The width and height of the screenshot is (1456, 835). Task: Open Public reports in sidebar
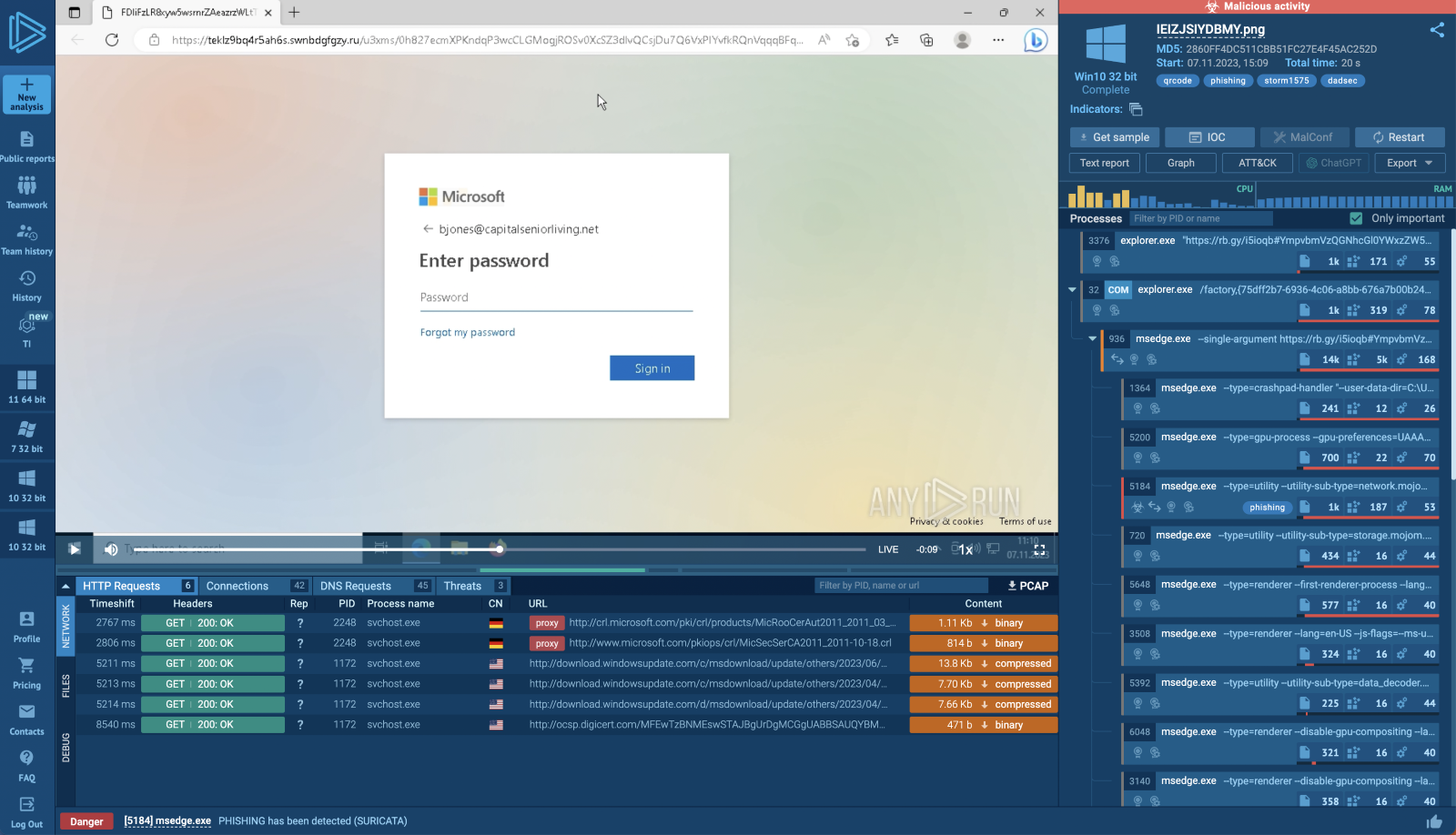(x=27, y=146)
